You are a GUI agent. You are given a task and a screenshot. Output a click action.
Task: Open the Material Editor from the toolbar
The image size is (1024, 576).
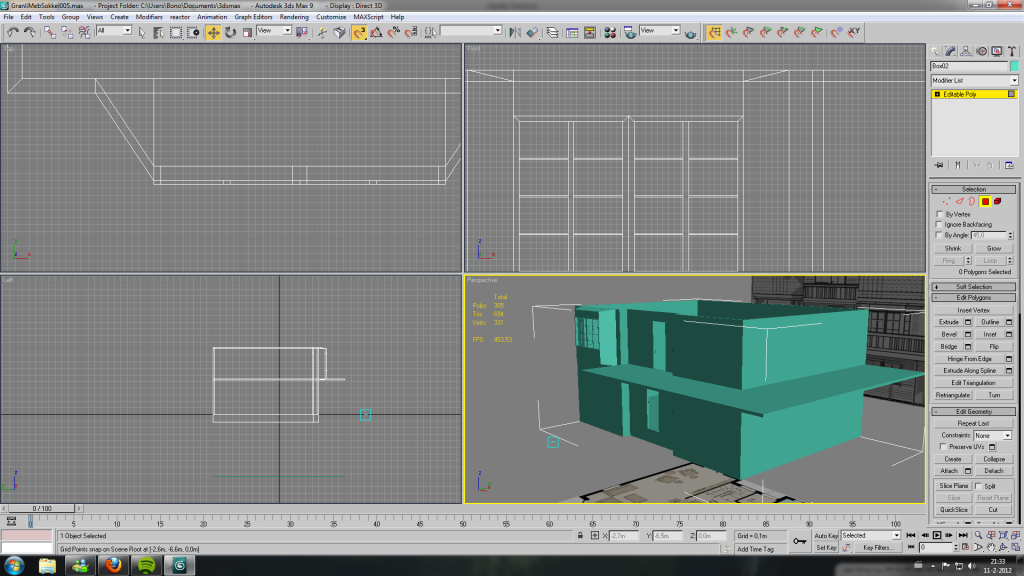coord(609,32)
